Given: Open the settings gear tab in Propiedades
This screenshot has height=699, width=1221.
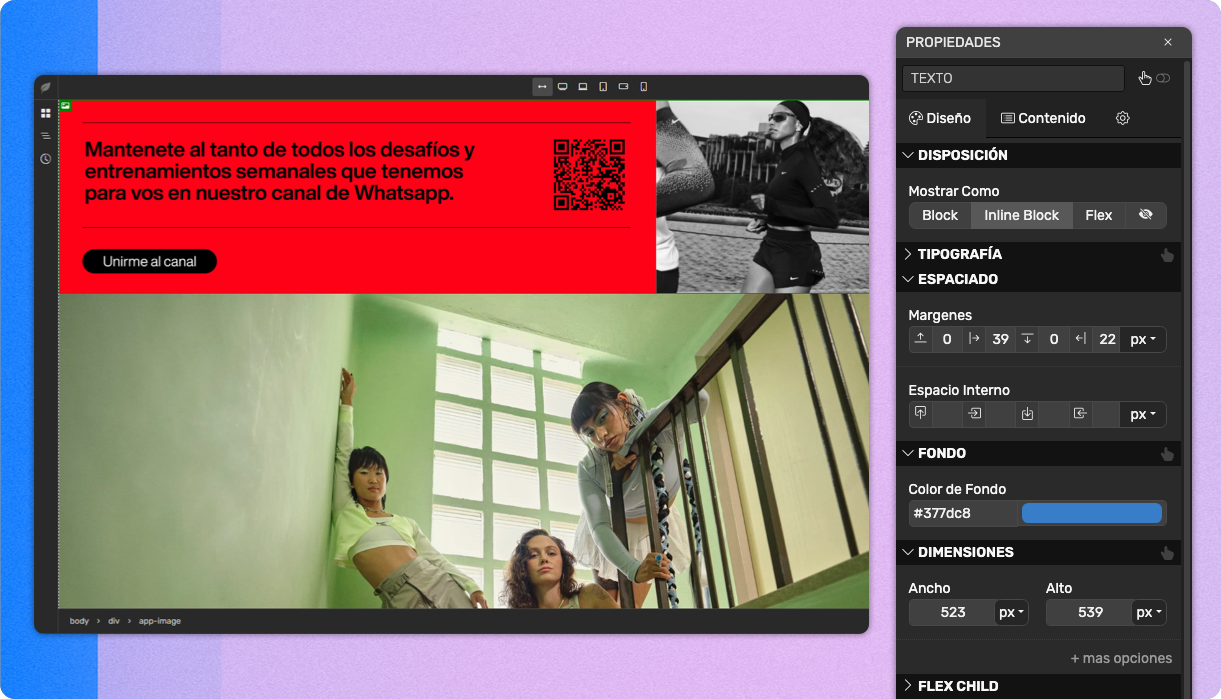Looking at the screenshot, I should coord(1122,118).
